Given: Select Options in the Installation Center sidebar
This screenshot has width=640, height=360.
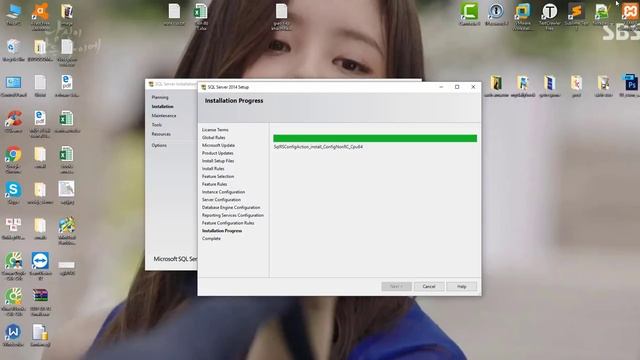Looking at the screenshot, I should coord(159,145).
